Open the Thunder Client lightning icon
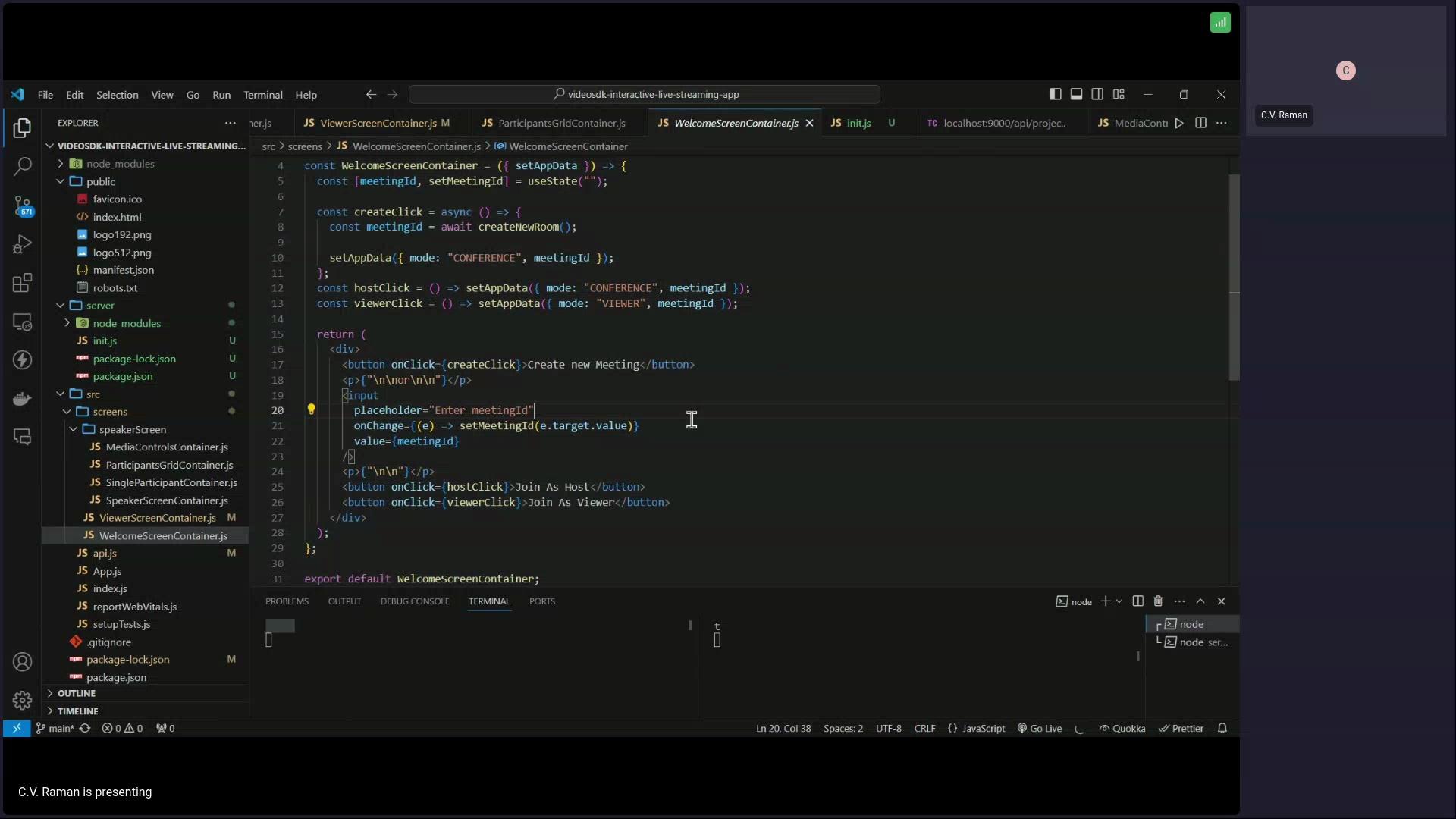Image resolution: width=1456 pixels, height=819 pixels. click(x=22, y=359)
